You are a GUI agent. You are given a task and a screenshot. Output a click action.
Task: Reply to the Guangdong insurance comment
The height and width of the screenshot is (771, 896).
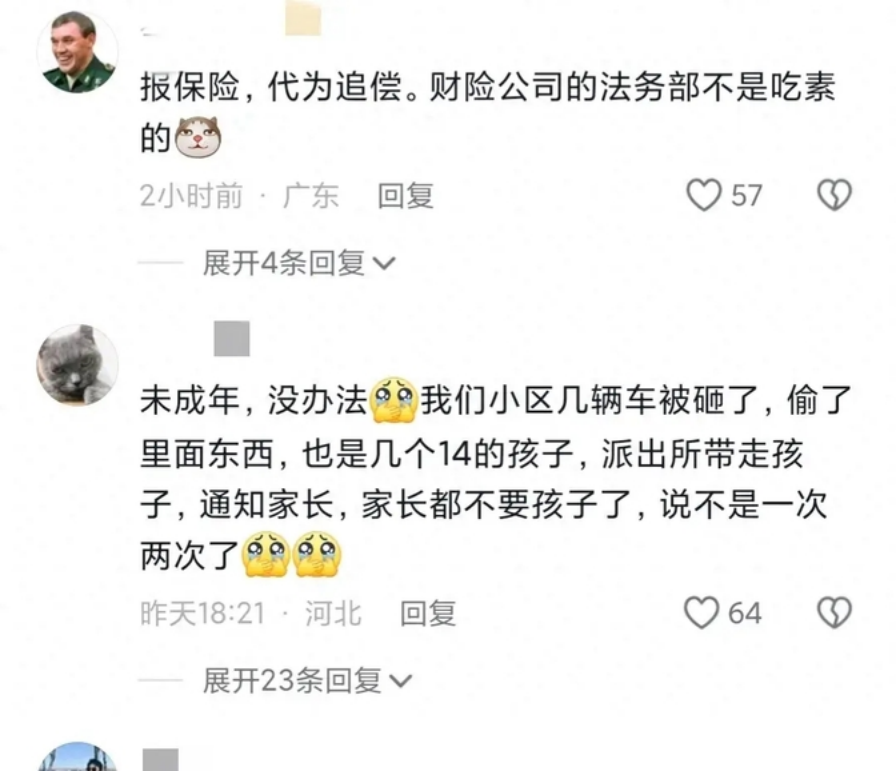(x=406, y=195)
